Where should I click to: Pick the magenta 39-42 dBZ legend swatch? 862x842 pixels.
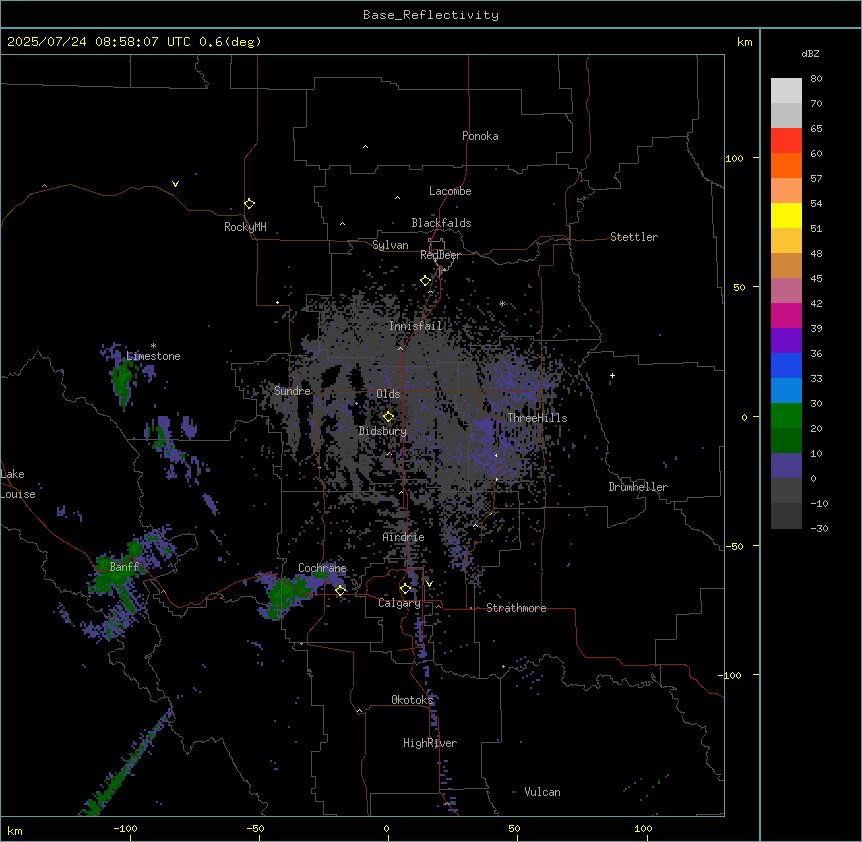point(786,315)
